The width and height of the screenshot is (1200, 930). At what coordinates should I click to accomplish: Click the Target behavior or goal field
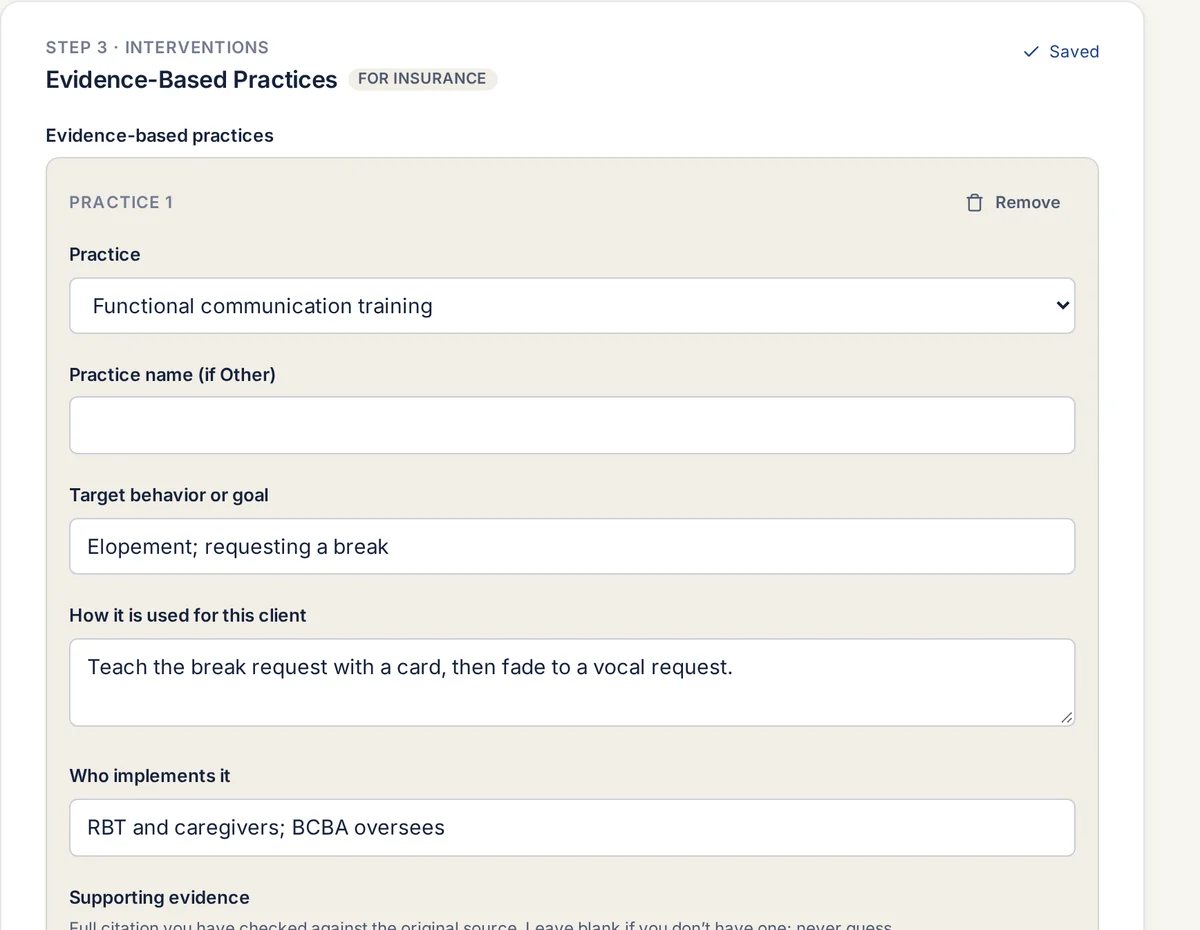[x=572, y=547]
